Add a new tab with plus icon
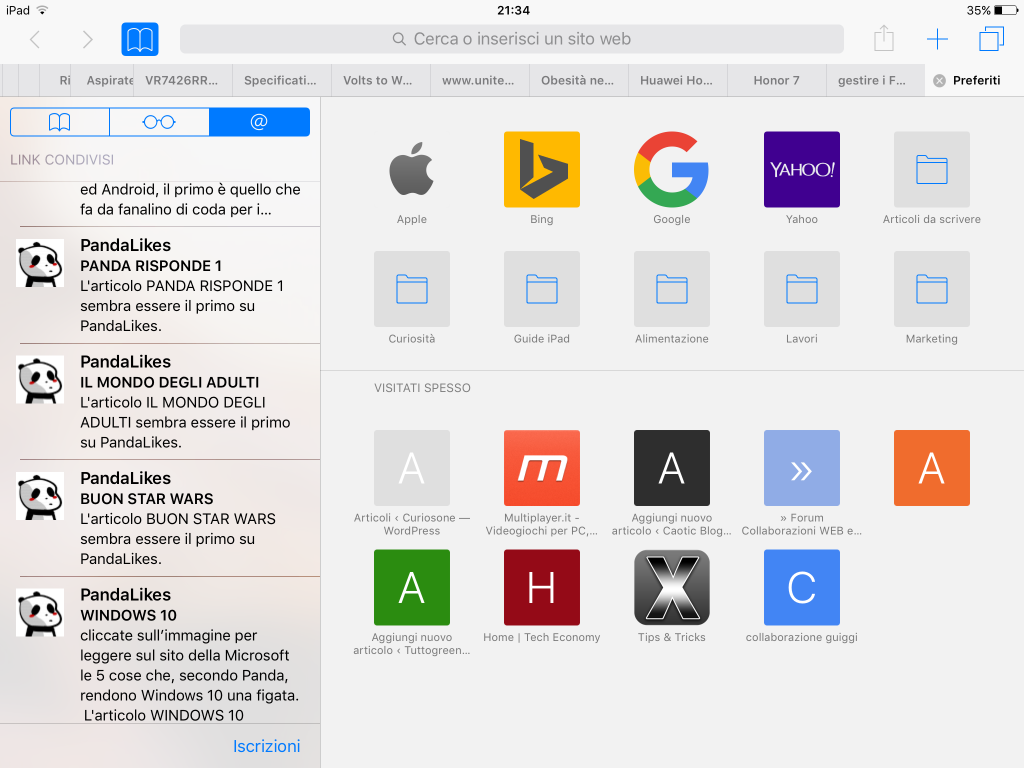The width and height of the screenshot is (1024, 768). 937,39
